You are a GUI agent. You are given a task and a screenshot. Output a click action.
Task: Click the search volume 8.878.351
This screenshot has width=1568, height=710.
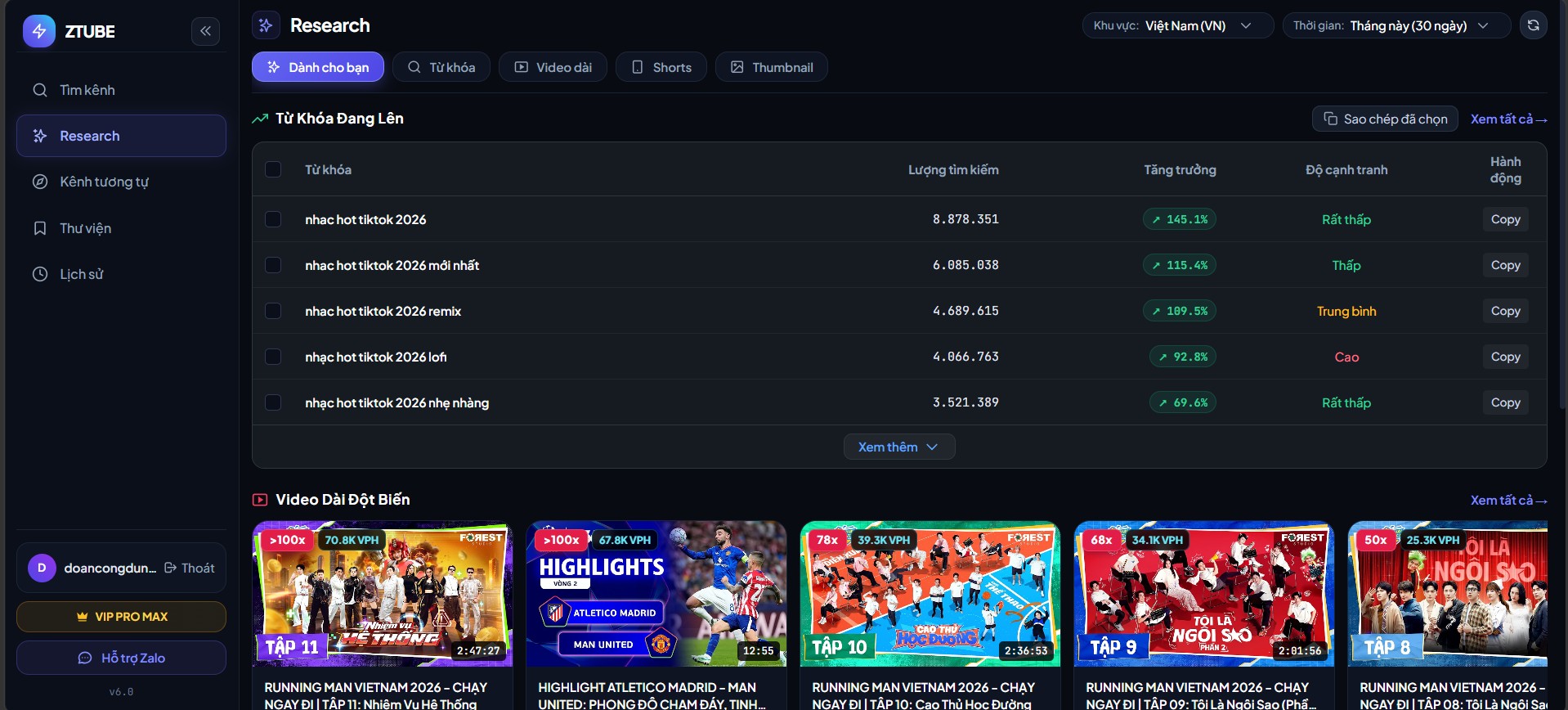965,219
